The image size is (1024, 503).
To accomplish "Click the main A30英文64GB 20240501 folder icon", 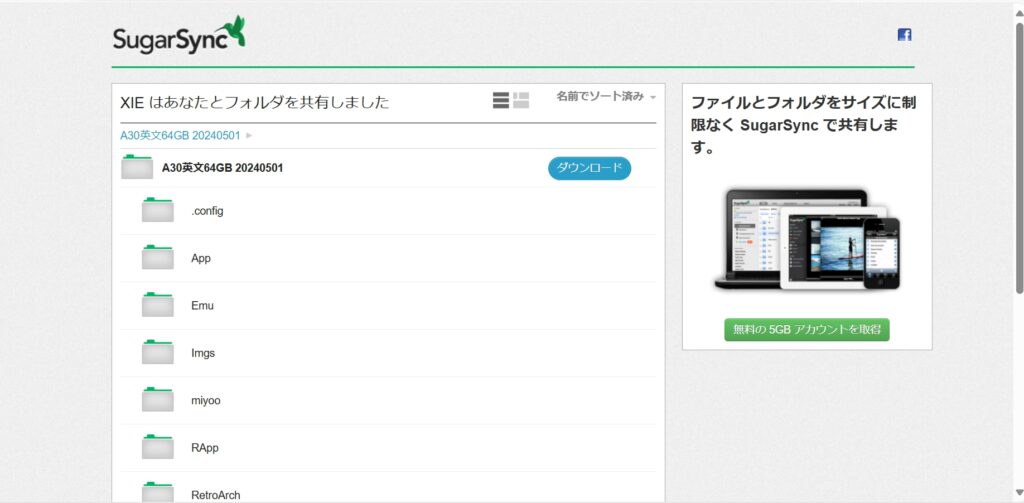I will coord(137,167).
